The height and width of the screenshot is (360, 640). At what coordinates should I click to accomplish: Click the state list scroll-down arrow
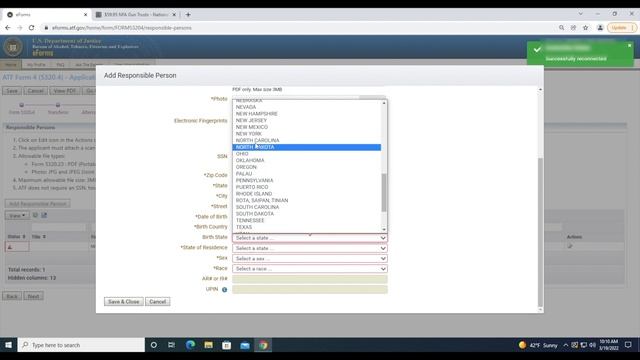coord(384,229)
